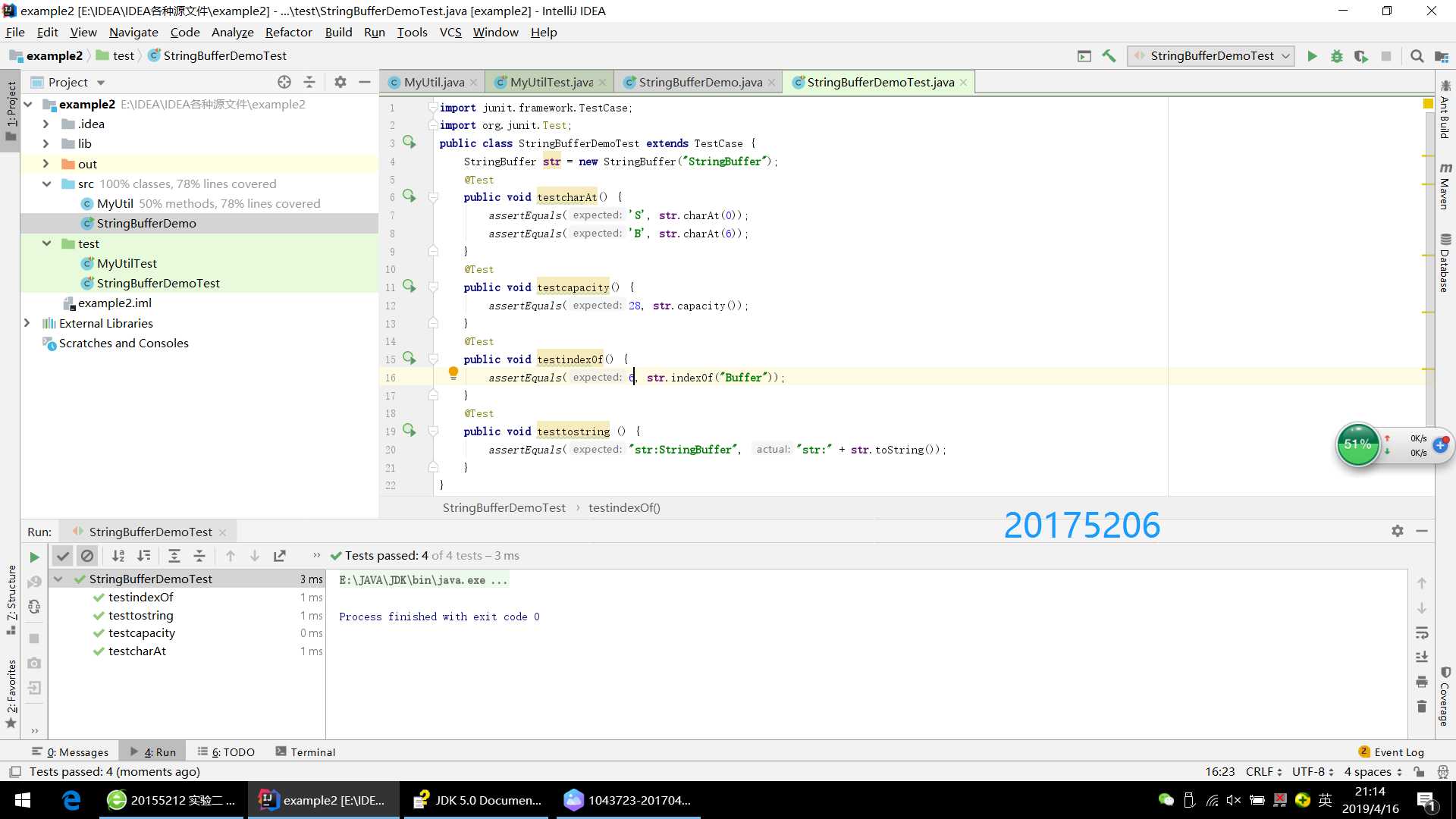Open 6: TODO tool window
Image resolution: width=1456 pixels, height=819 pixels.
click(x=226, y=752)
